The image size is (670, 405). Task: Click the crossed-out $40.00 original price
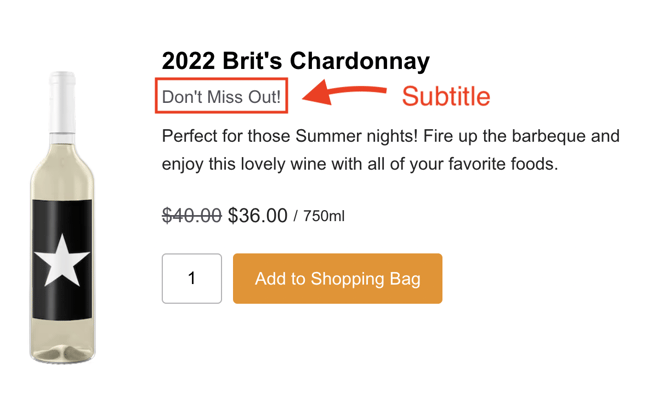click(x=191, y=215)
